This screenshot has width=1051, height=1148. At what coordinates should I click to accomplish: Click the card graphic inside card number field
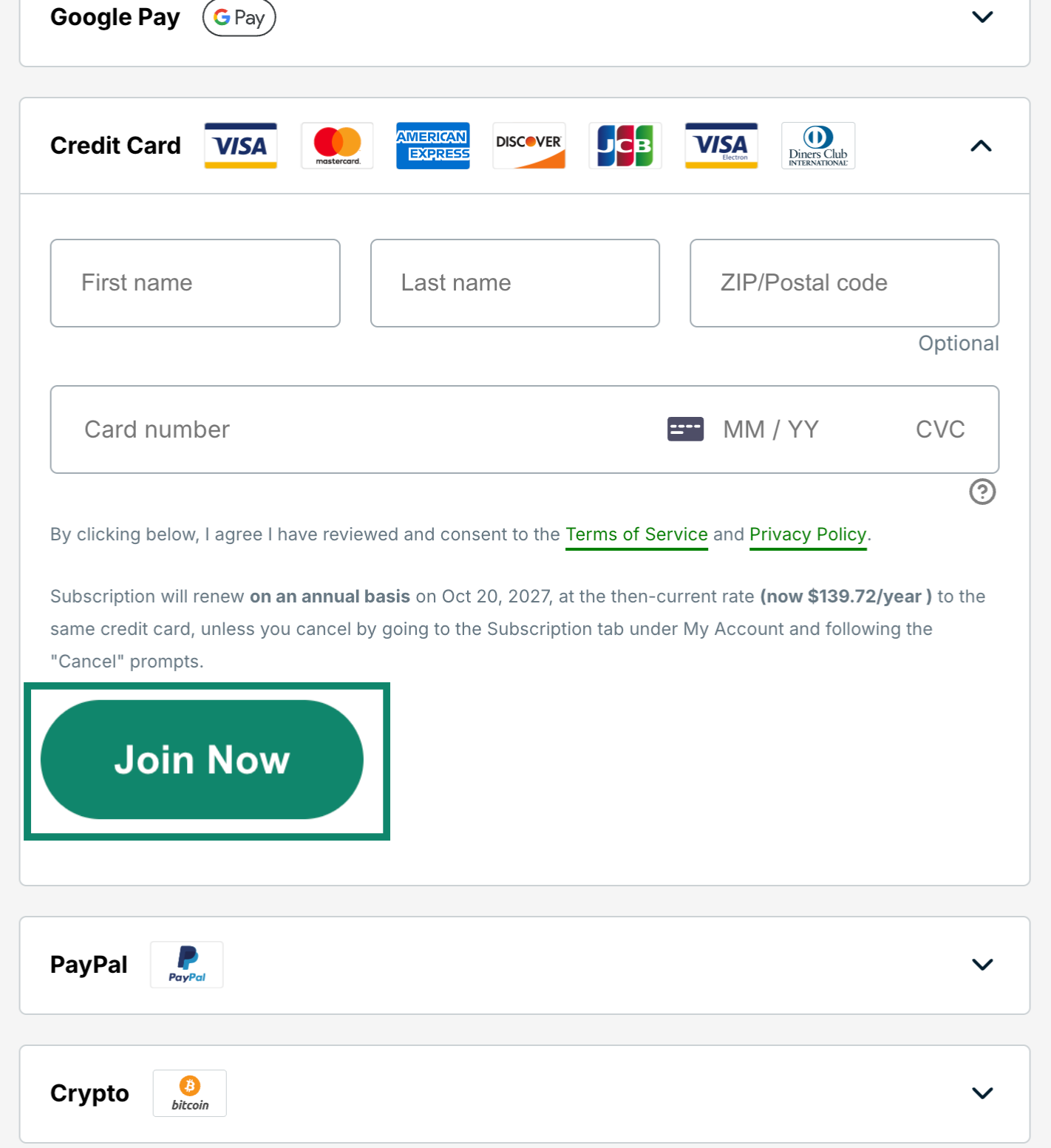pyautogui.click(x=684, y=429)
